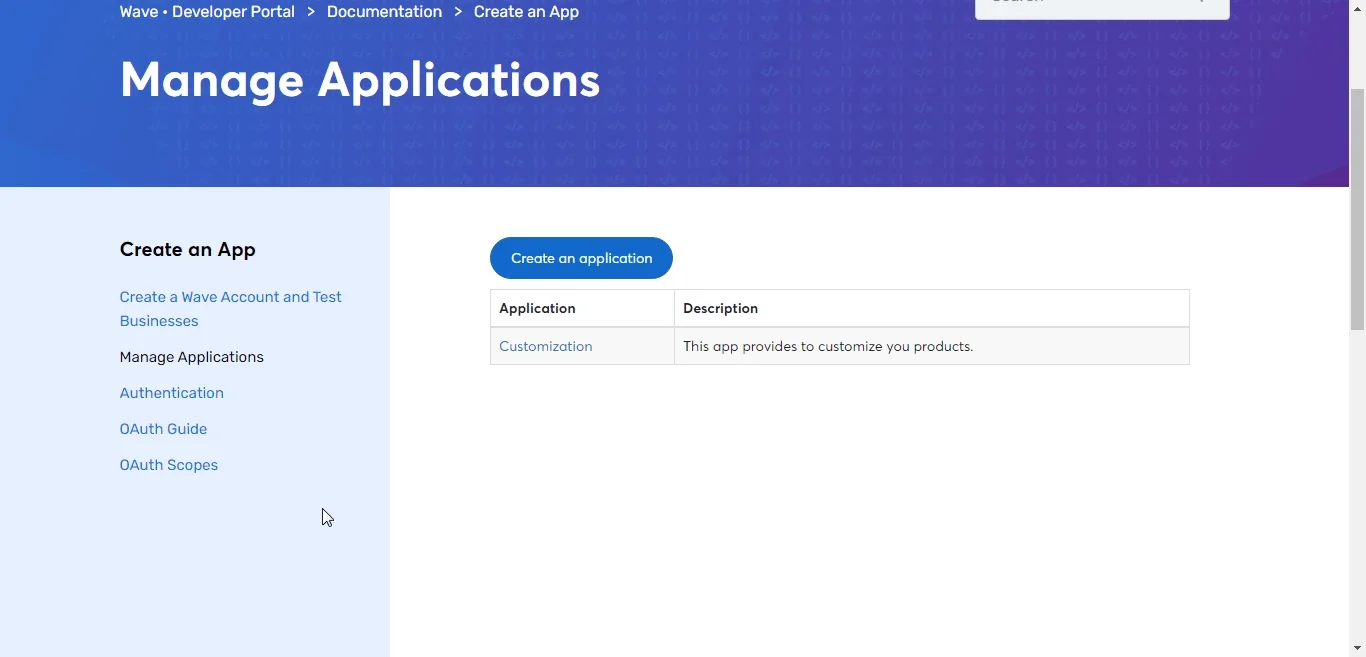The image size is (1366, 657).
Task: Select Manage Applications in the sidebar
Action: [192, 357]
